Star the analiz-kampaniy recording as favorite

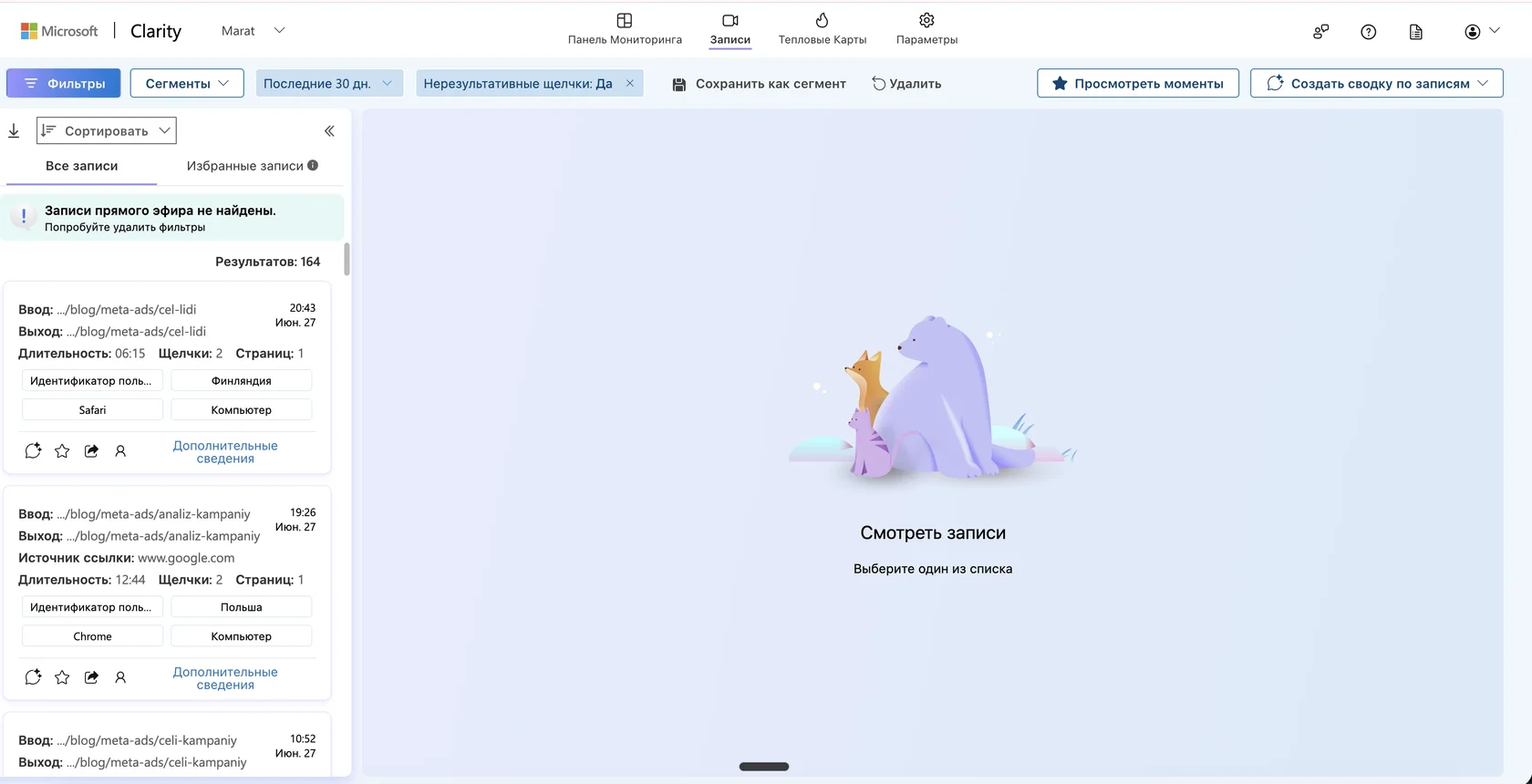pyautogui.click(x=62, y=677)
